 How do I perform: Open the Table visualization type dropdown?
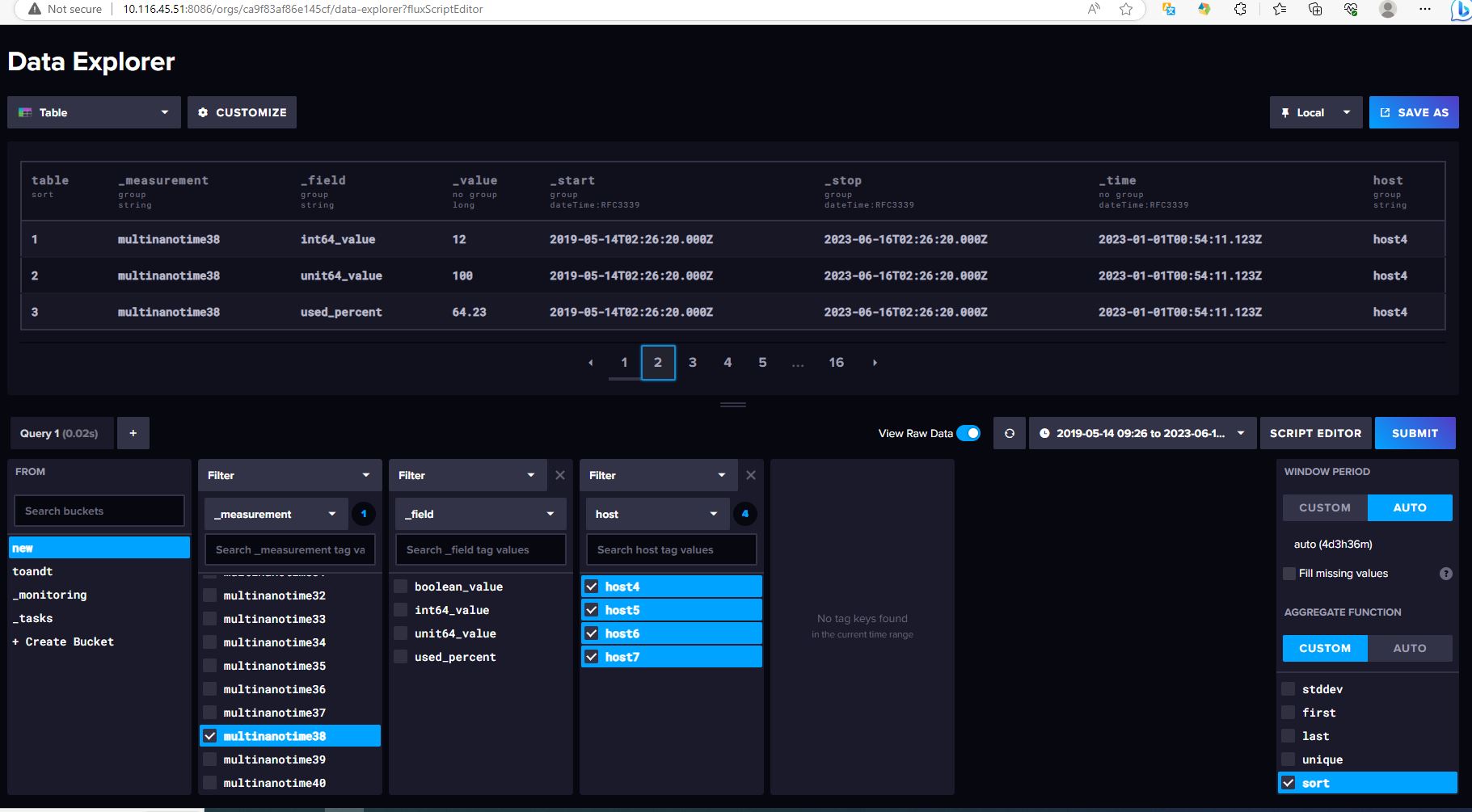(94, 112)
